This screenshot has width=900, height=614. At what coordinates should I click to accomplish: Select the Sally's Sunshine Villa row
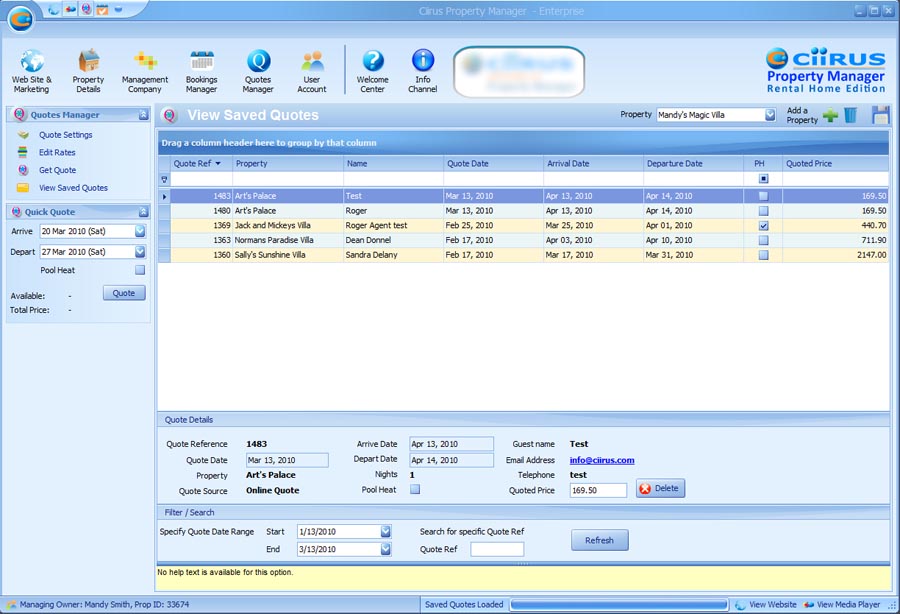click(523, 255)
